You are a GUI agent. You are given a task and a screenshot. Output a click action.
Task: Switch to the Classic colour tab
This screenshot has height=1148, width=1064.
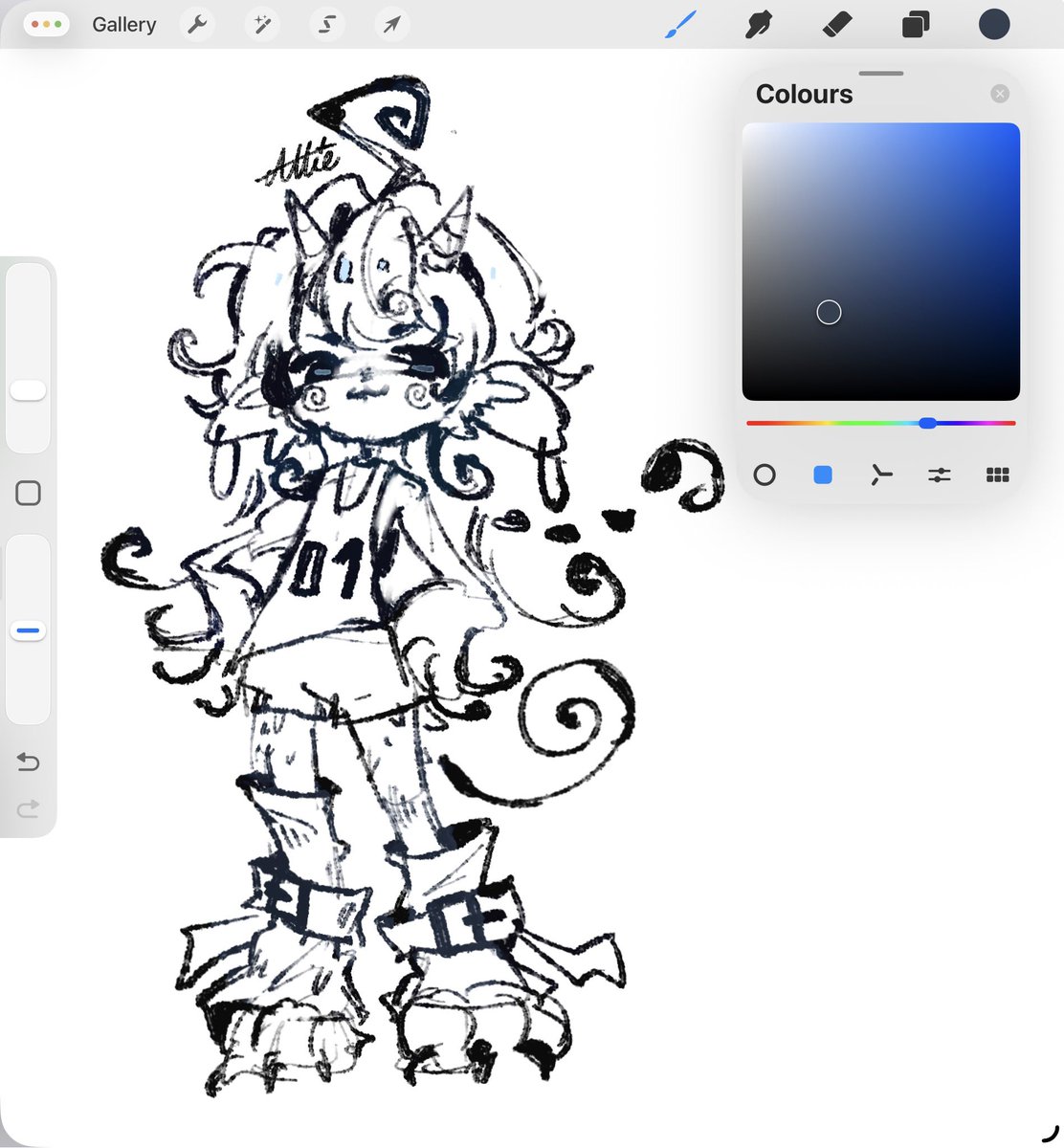click(823, 475)
